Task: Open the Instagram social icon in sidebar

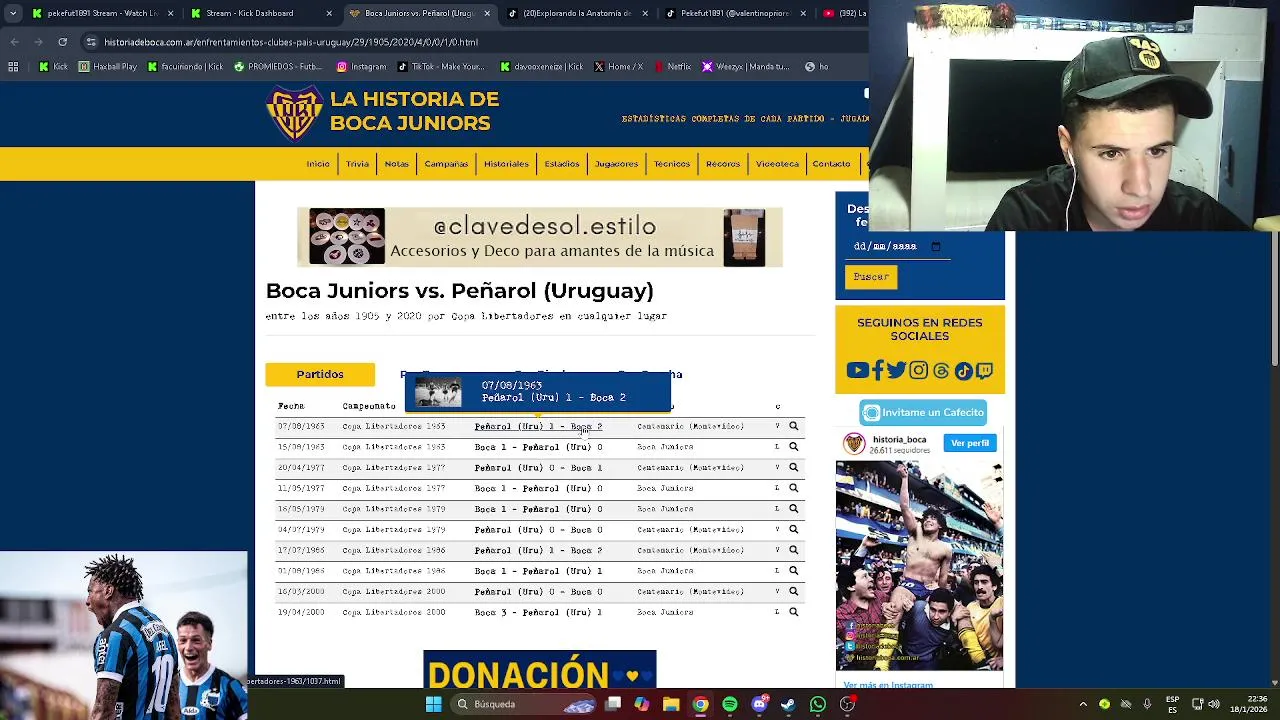Action: coord(918,371)
